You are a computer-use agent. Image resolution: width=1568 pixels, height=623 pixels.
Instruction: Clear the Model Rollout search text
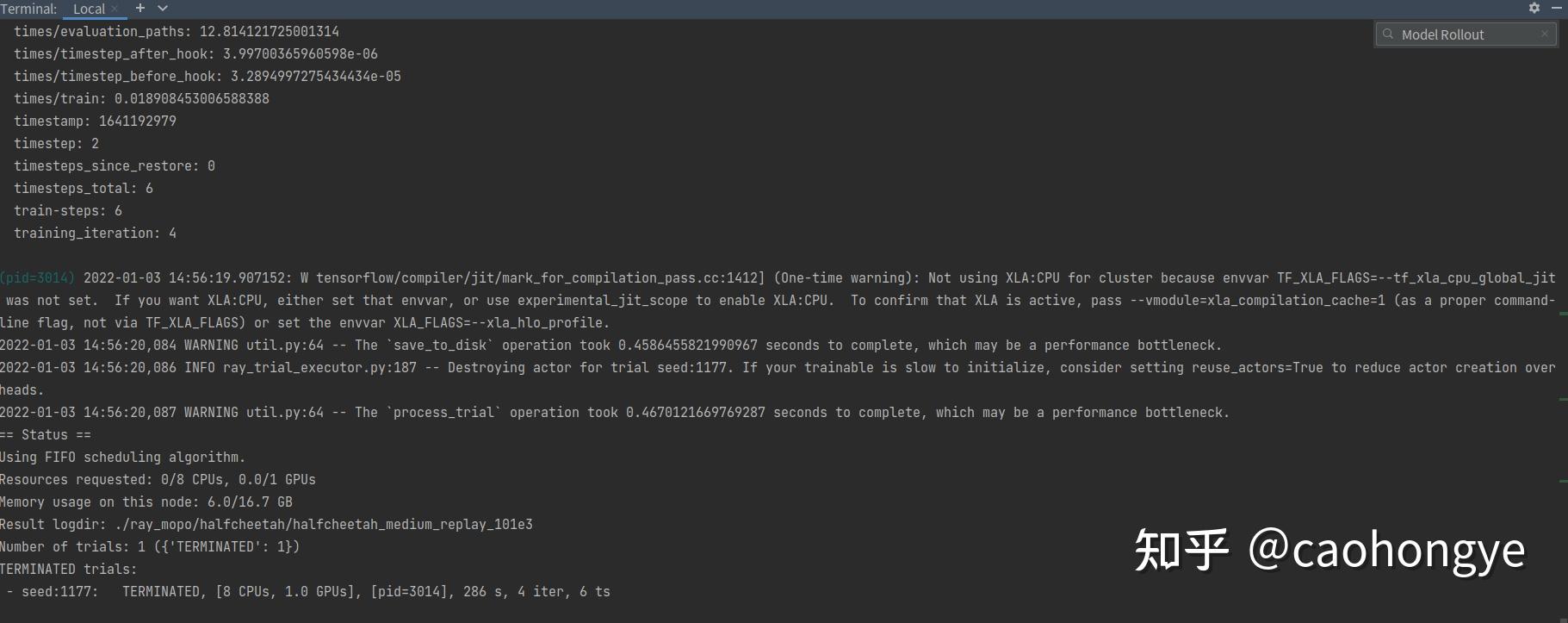(1545, 34)
